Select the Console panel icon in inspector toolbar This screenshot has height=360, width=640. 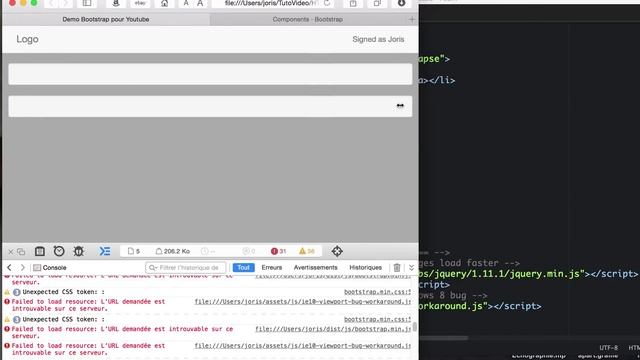(105, 251)
